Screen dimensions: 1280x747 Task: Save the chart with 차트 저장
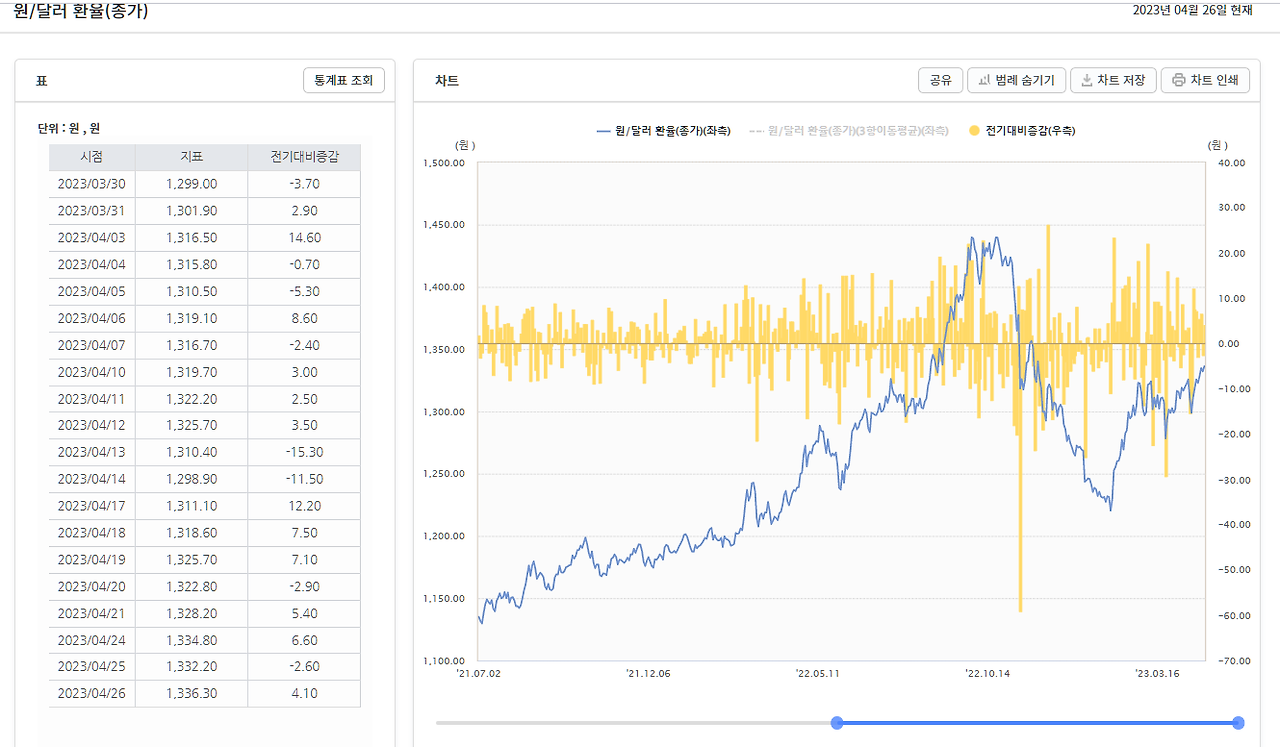click(1113, 80)
